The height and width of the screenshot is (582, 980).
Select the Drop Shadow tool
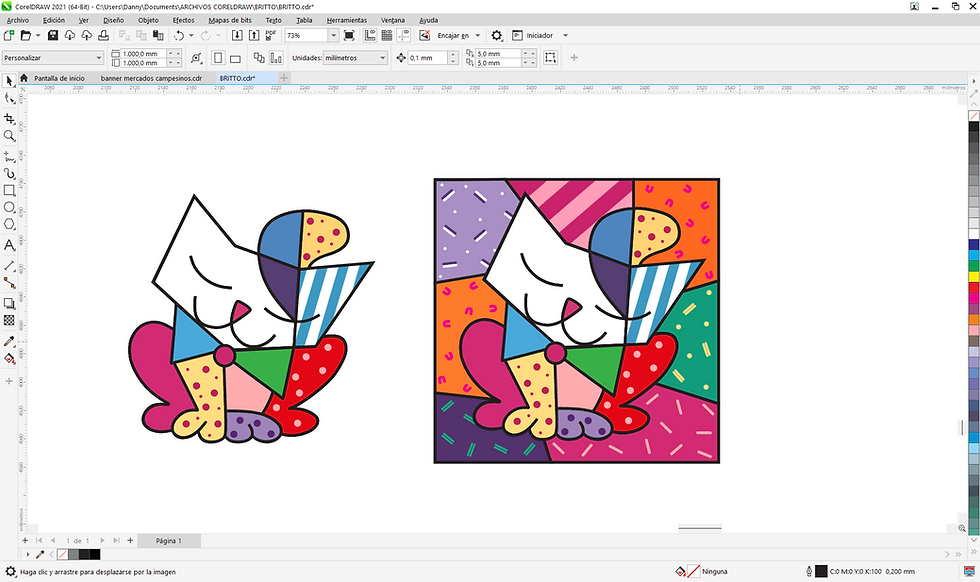(9, 303)
